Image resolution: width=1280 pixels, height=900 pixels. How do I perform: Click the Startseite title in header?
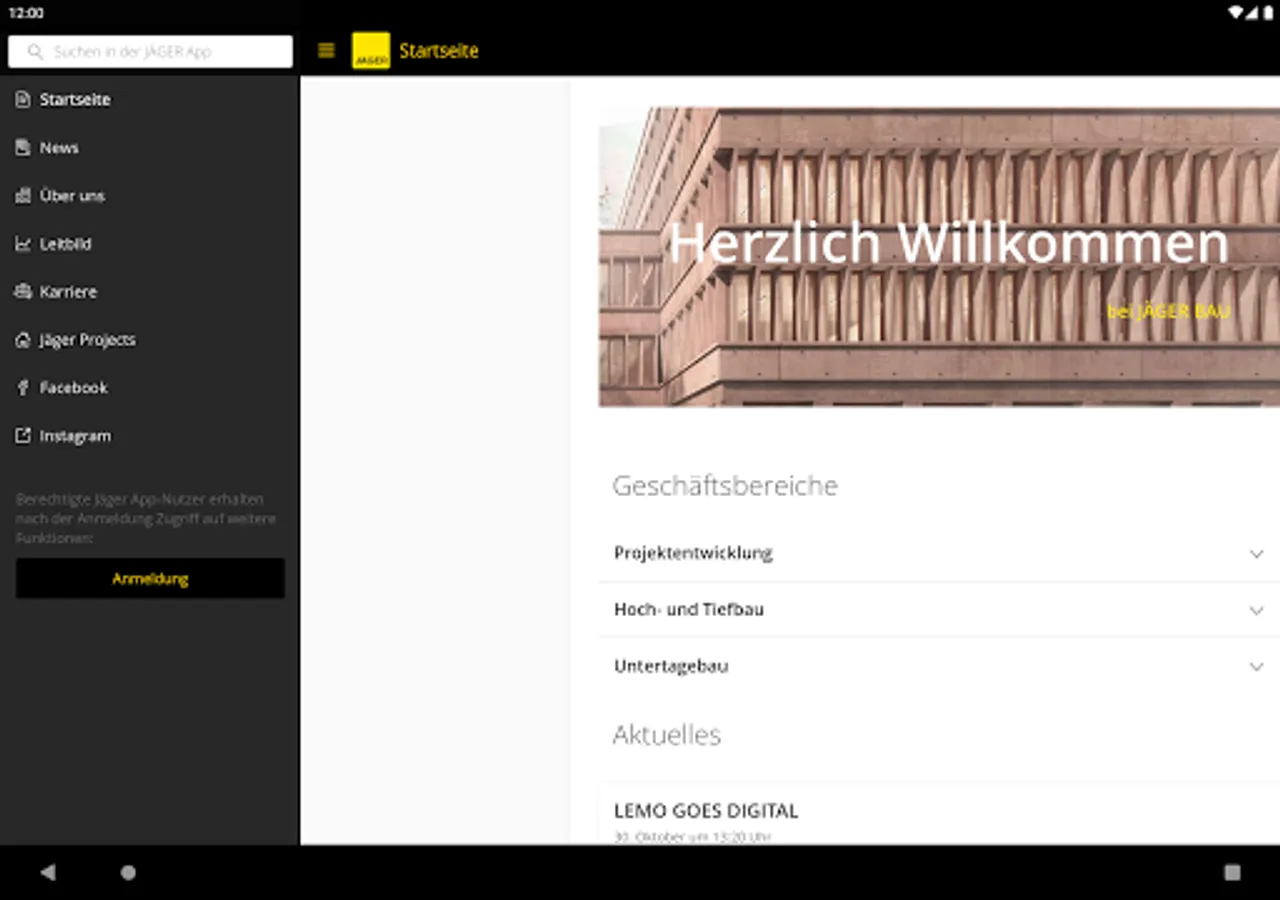click(x=439, y=51)
